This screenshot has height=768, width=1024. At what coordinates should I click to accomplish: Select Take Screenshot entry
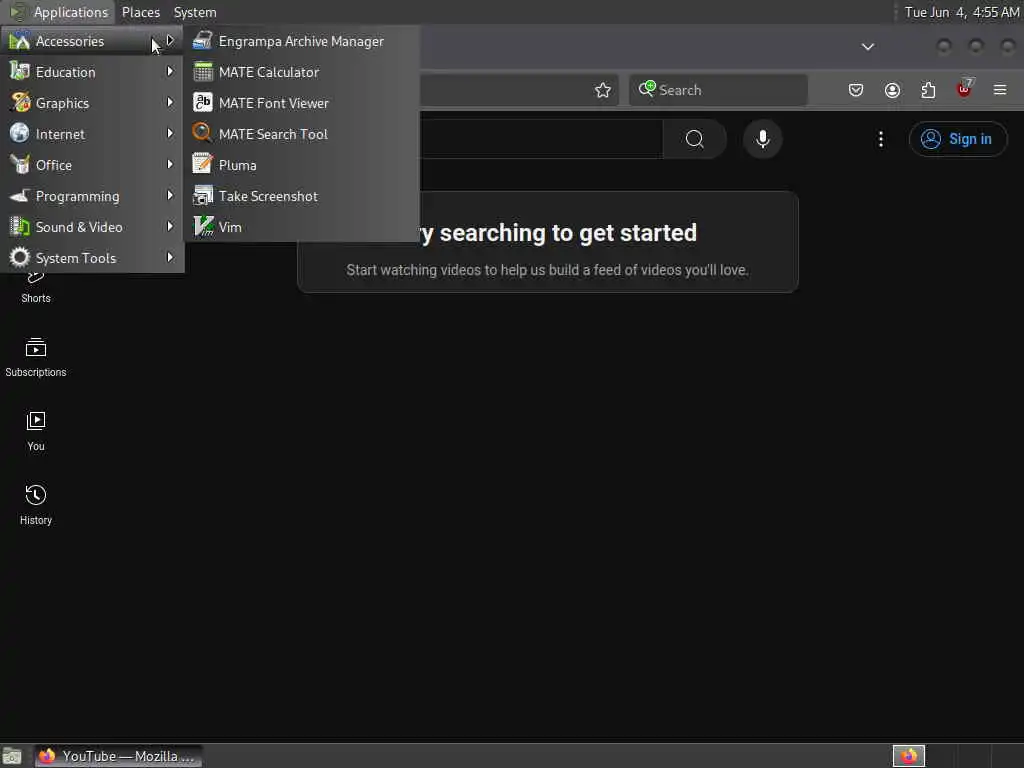[x=301, y=196]
